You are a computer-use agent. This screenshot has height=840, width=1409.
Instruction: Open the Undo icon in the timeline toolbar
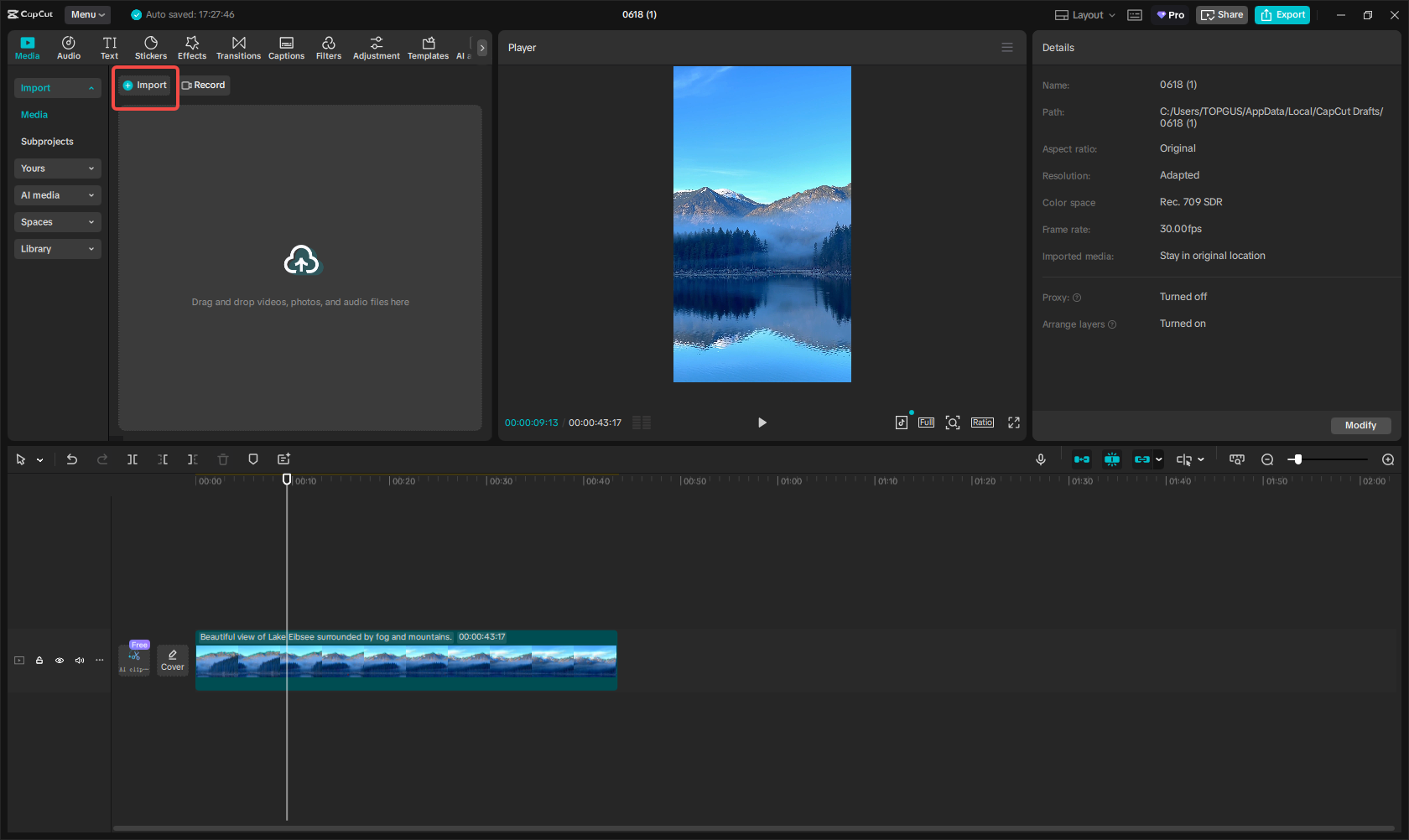tap(72, 459)
